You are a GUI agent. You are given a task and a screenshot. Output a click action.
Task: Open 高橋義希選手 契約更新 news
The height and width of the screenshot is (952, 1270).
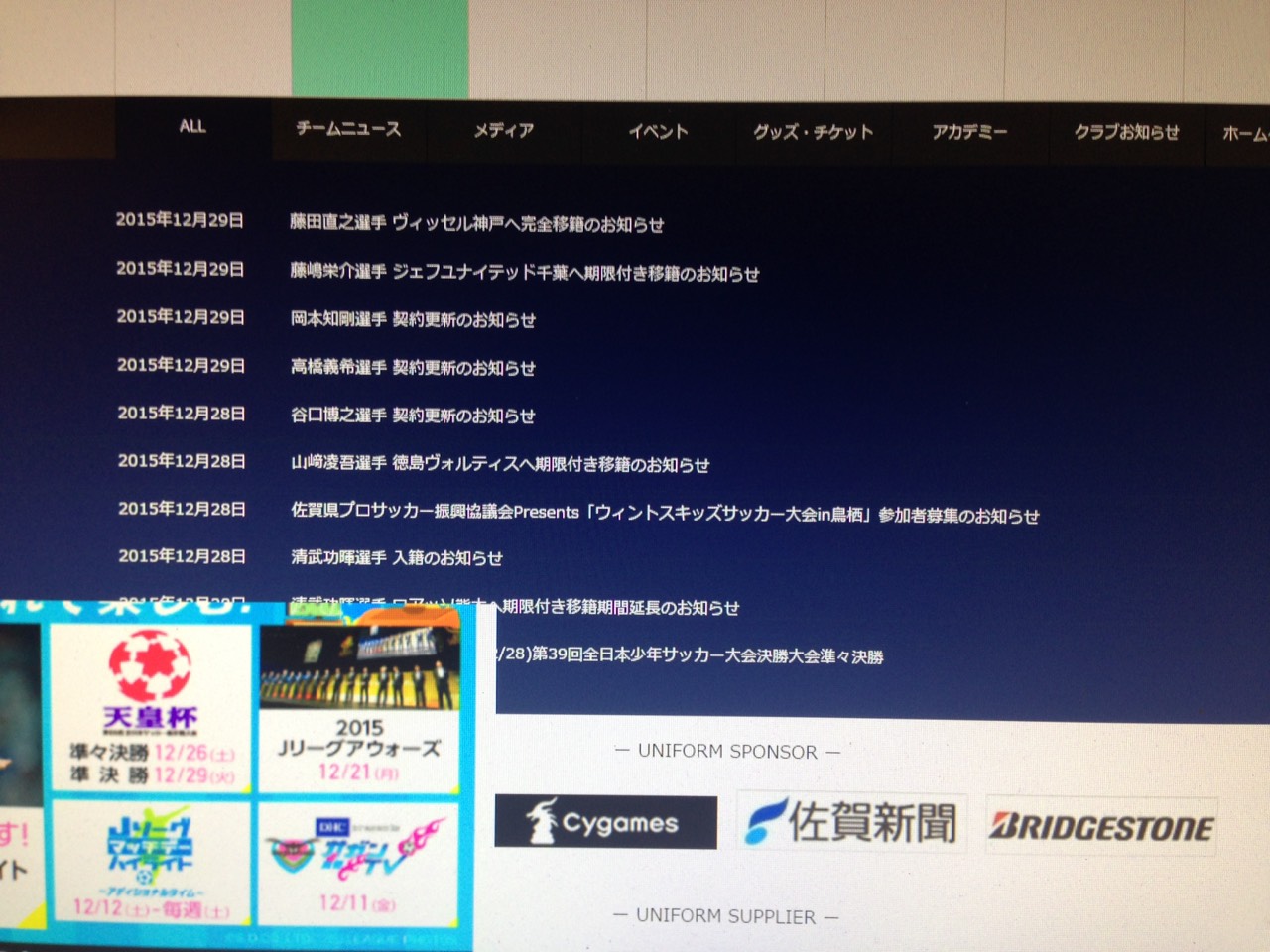tap(413, 368)
